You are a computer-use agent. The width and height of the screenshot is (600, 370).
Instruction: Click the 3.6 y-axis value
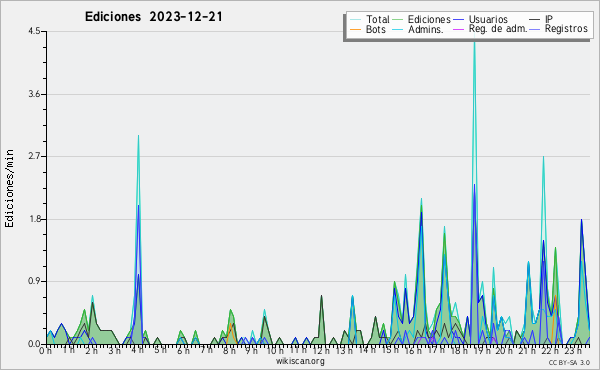click(34, 94)
